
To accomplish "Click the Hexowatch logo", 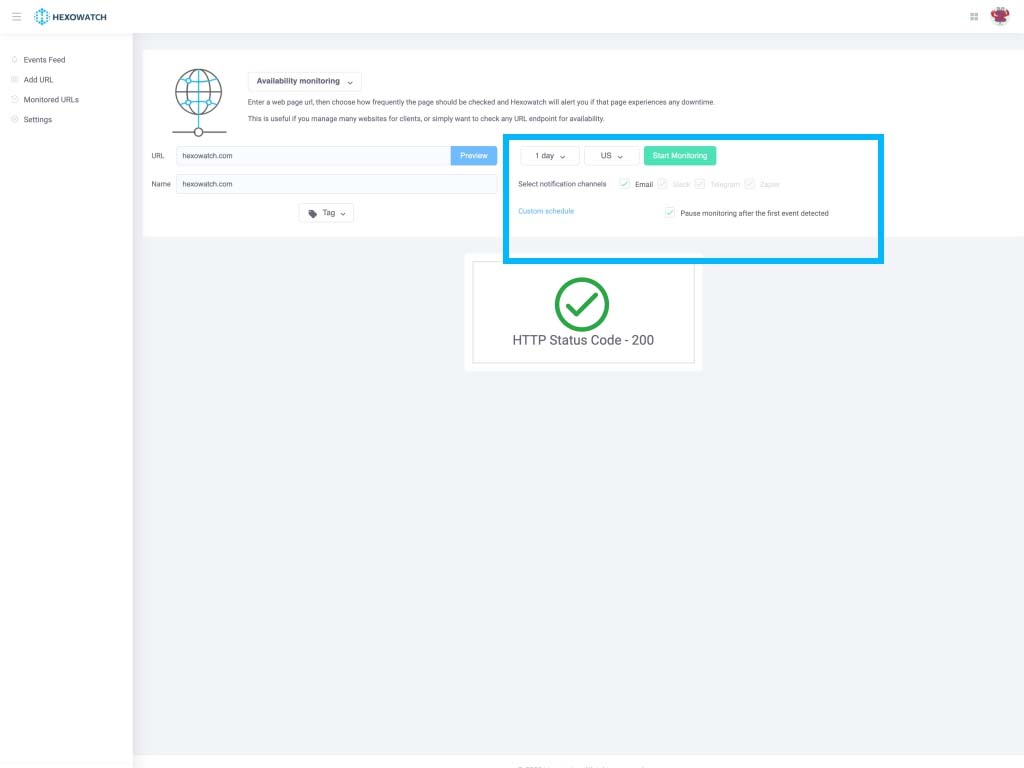I will tap(70, 17).
